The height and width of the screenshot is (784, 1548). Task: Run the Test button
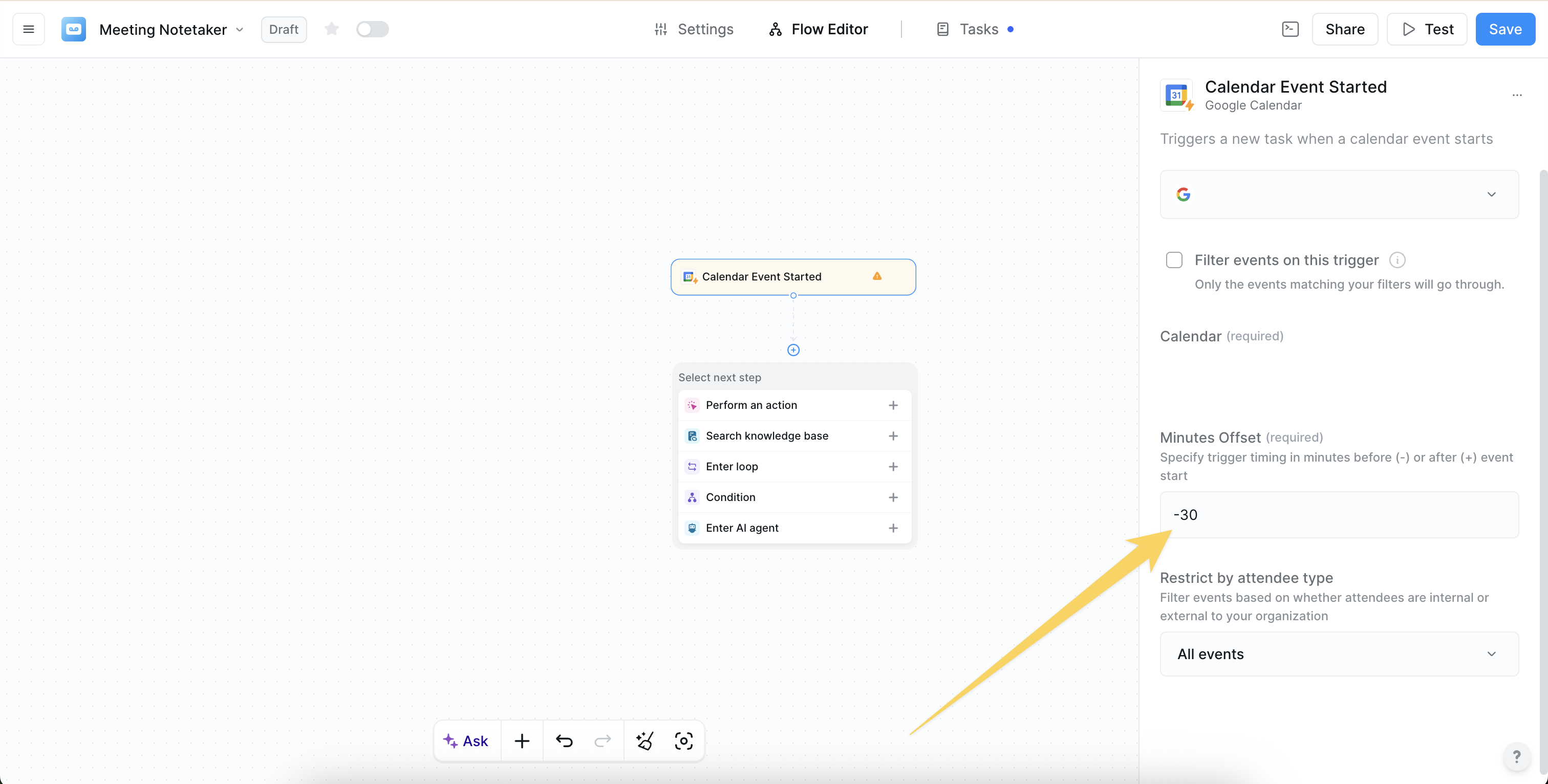point(1427,29)
